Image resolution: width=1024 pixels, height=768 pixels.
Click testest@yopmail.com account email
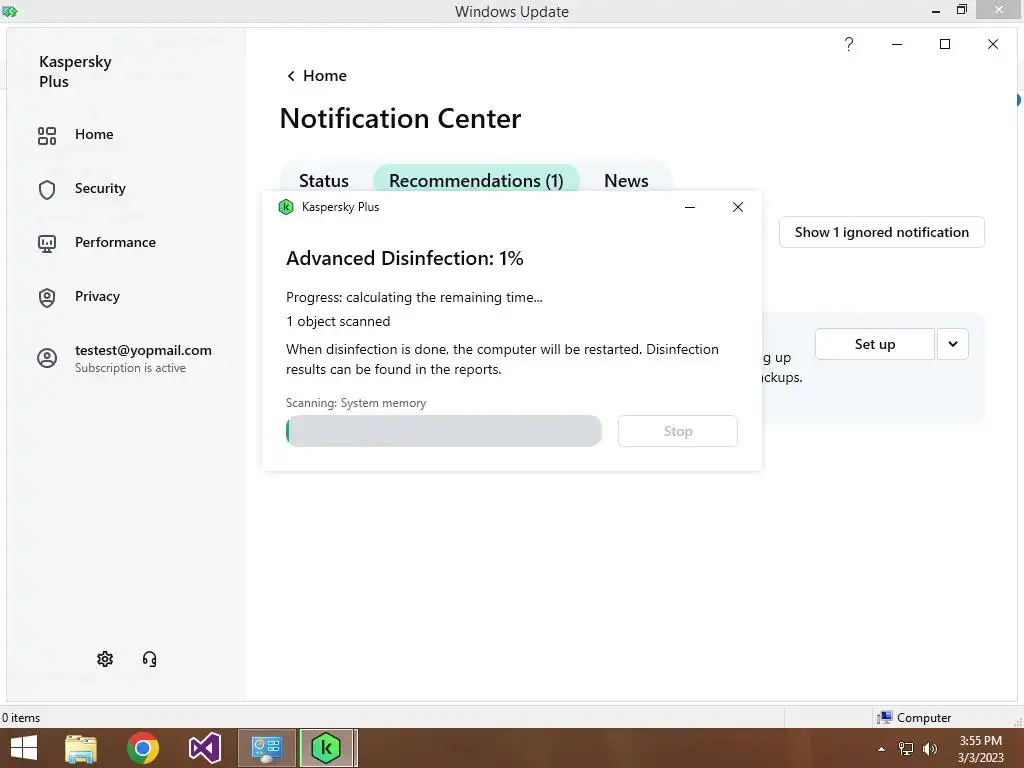(143, 350)
